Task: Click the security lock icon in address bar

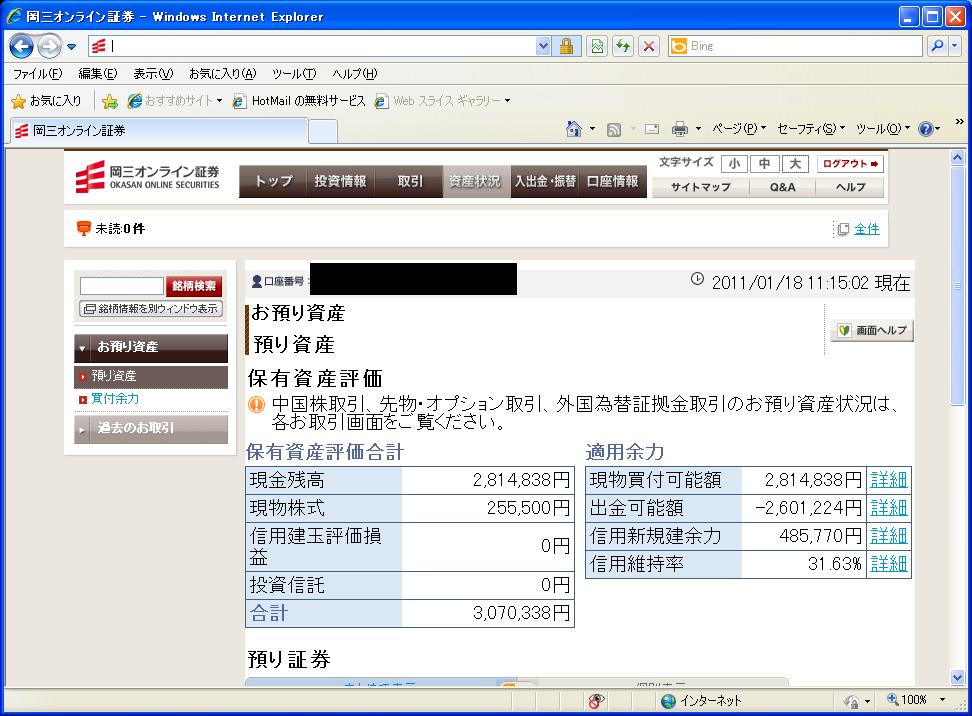Action: (566, 46)
